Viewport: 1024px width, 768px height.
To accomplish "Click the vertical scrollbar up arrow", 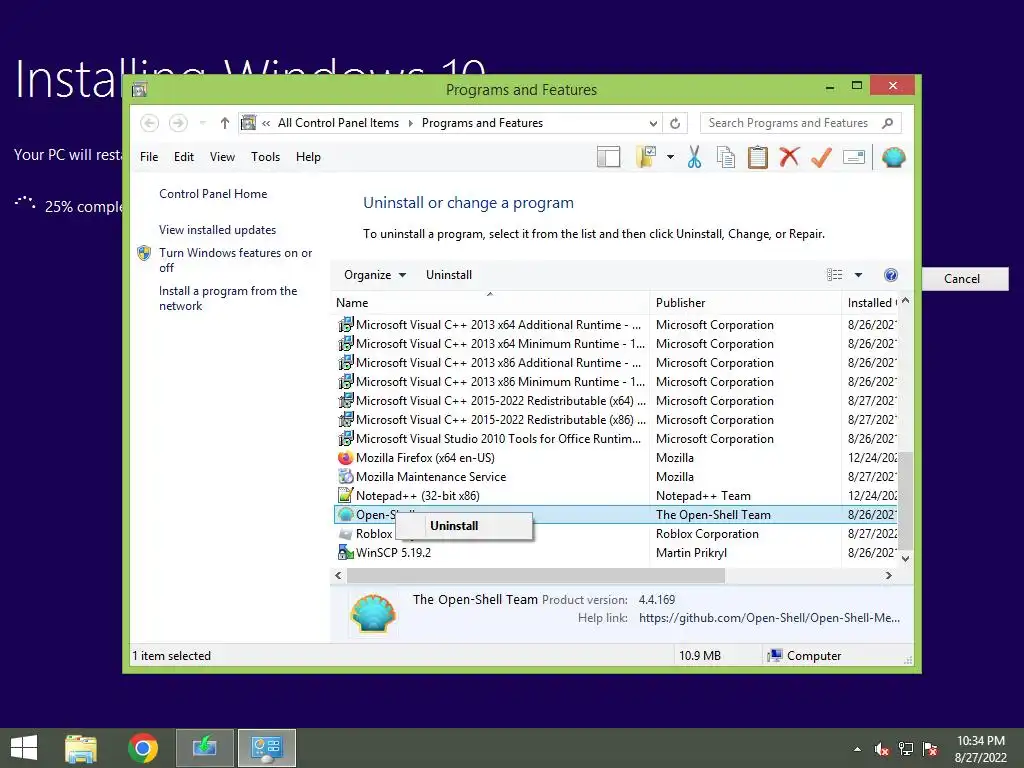I will click(905, 301).
